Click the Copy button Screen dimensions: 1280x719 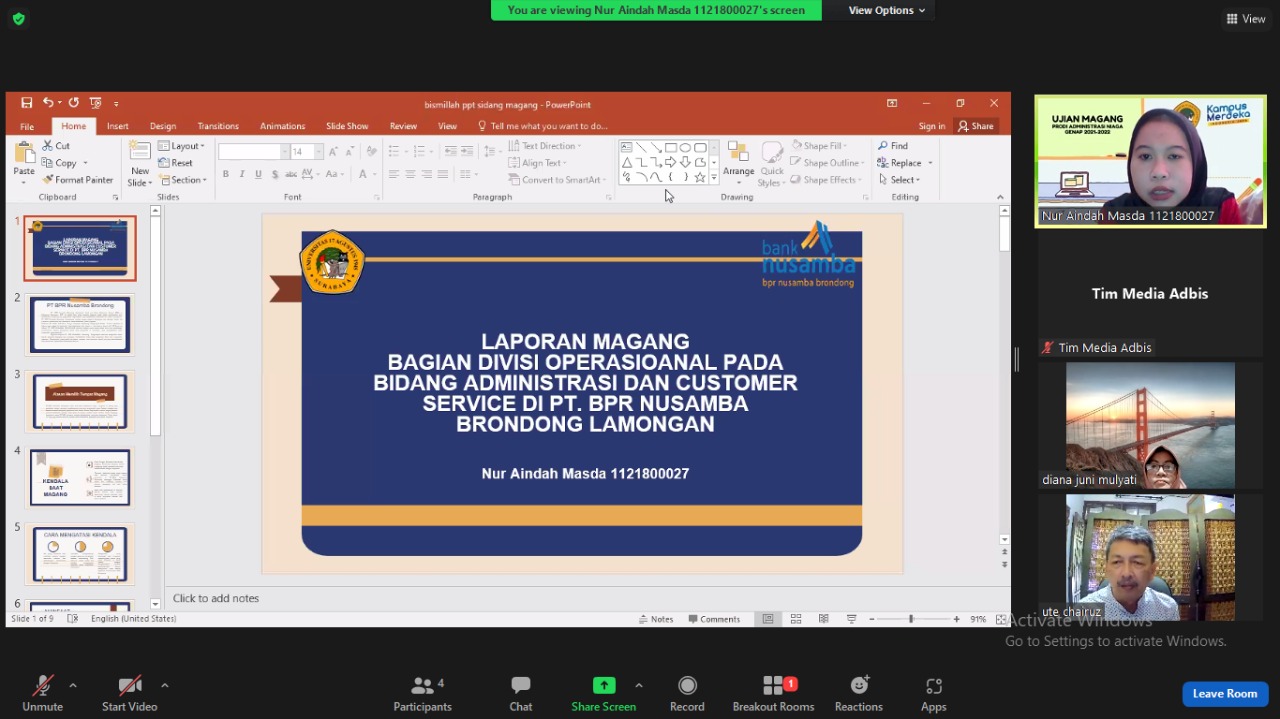(x=59, y=163)
